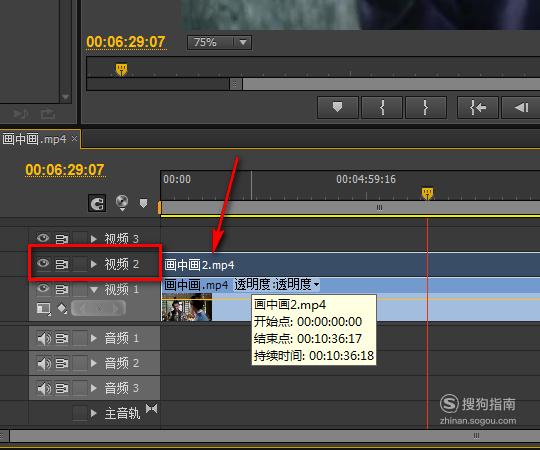Add an unnumbered marker in timeline header
The height and width of the screenshot is (450, 540).
[x=144, y=203]
